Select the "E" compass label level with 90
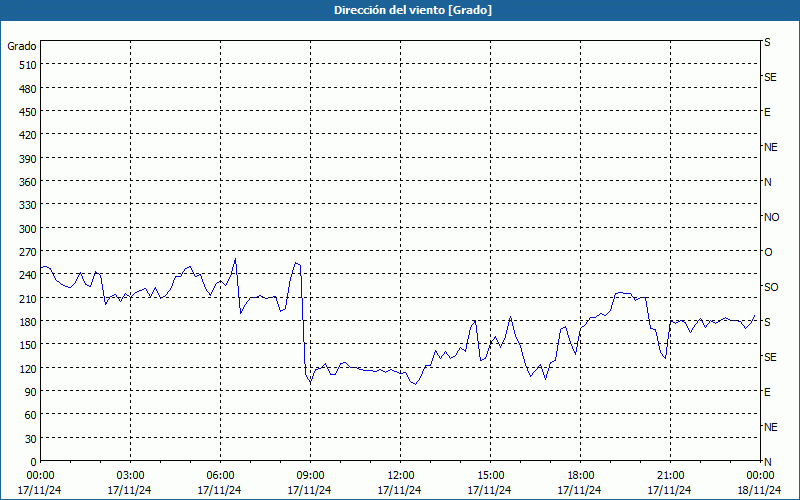800x500 pixels. 767,392
